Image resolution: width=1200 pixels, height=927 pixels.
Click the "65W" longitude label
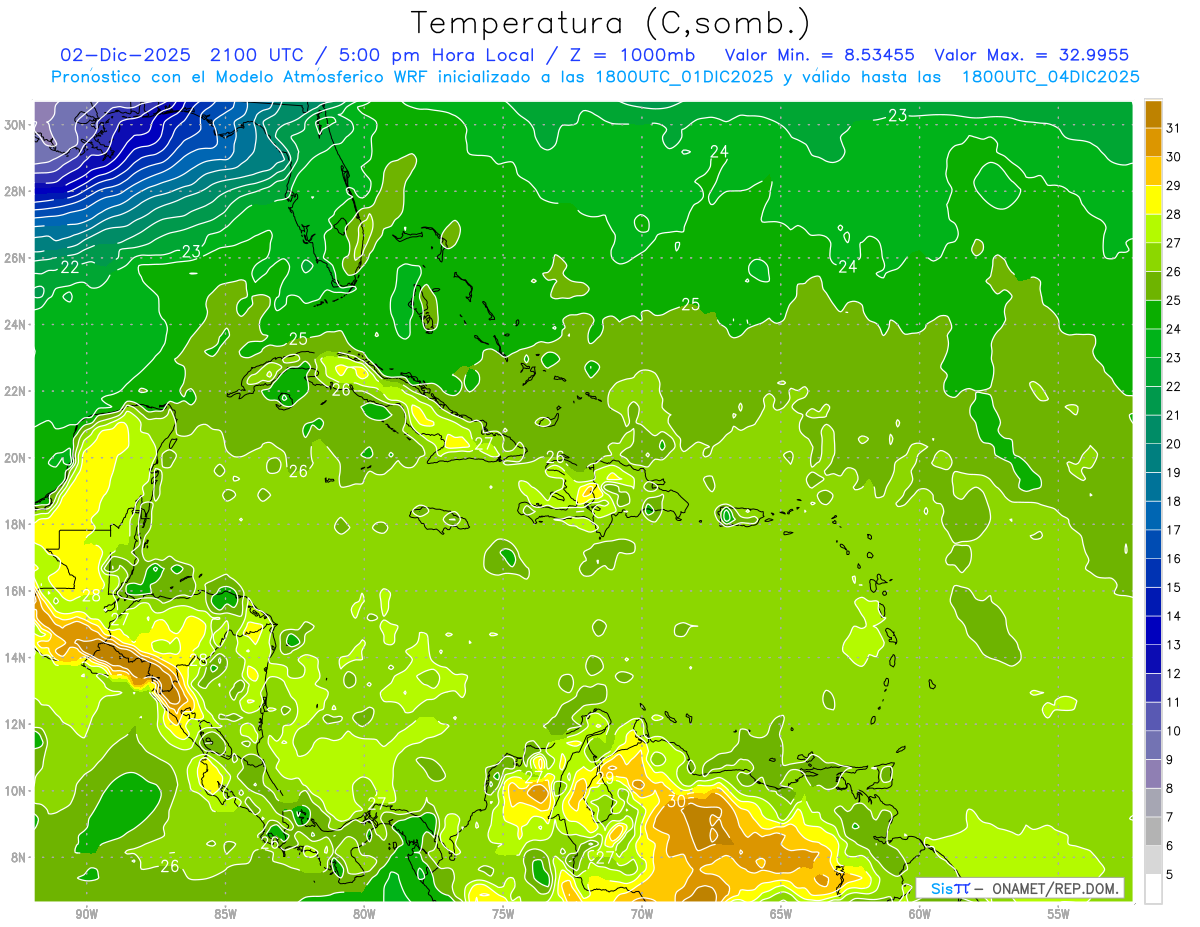(x=781, y=914)
